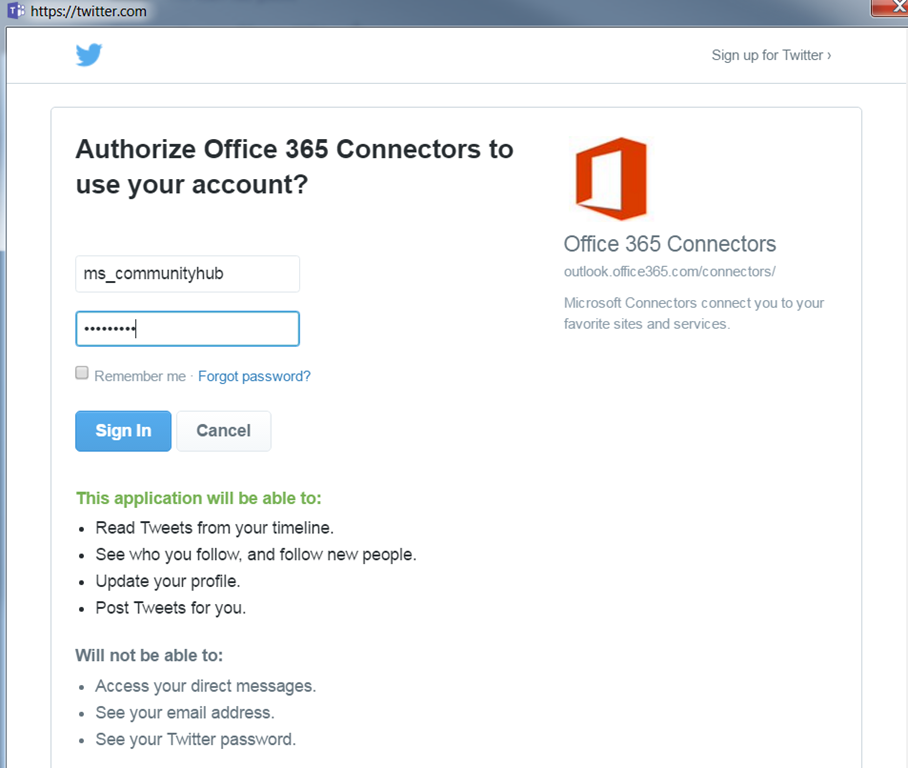Click the 'Post Tweets for you' permission
The width and height of the screenshot is (908, 768).
coord(170,607)
